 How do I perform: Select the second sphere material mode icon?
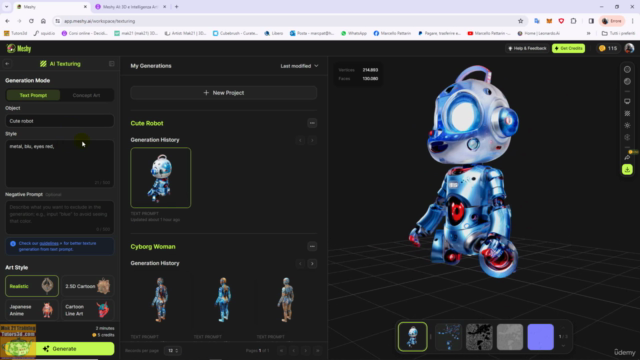pos(627,82)
